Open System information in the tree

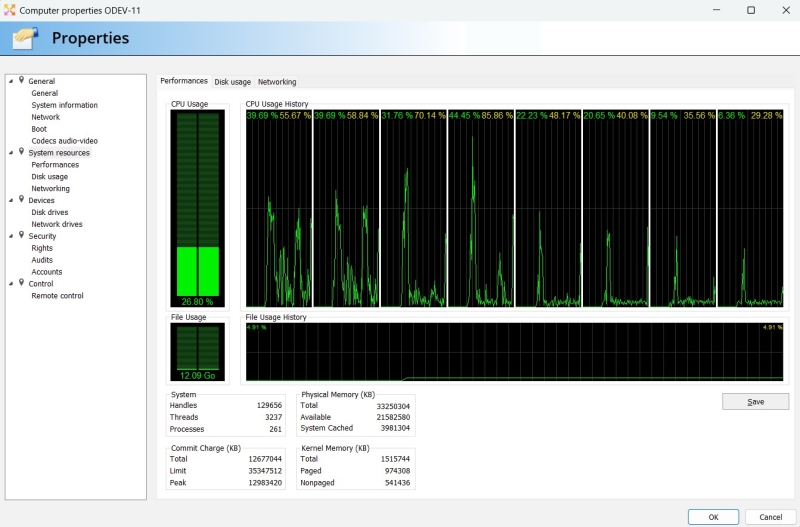coord(64,105)
